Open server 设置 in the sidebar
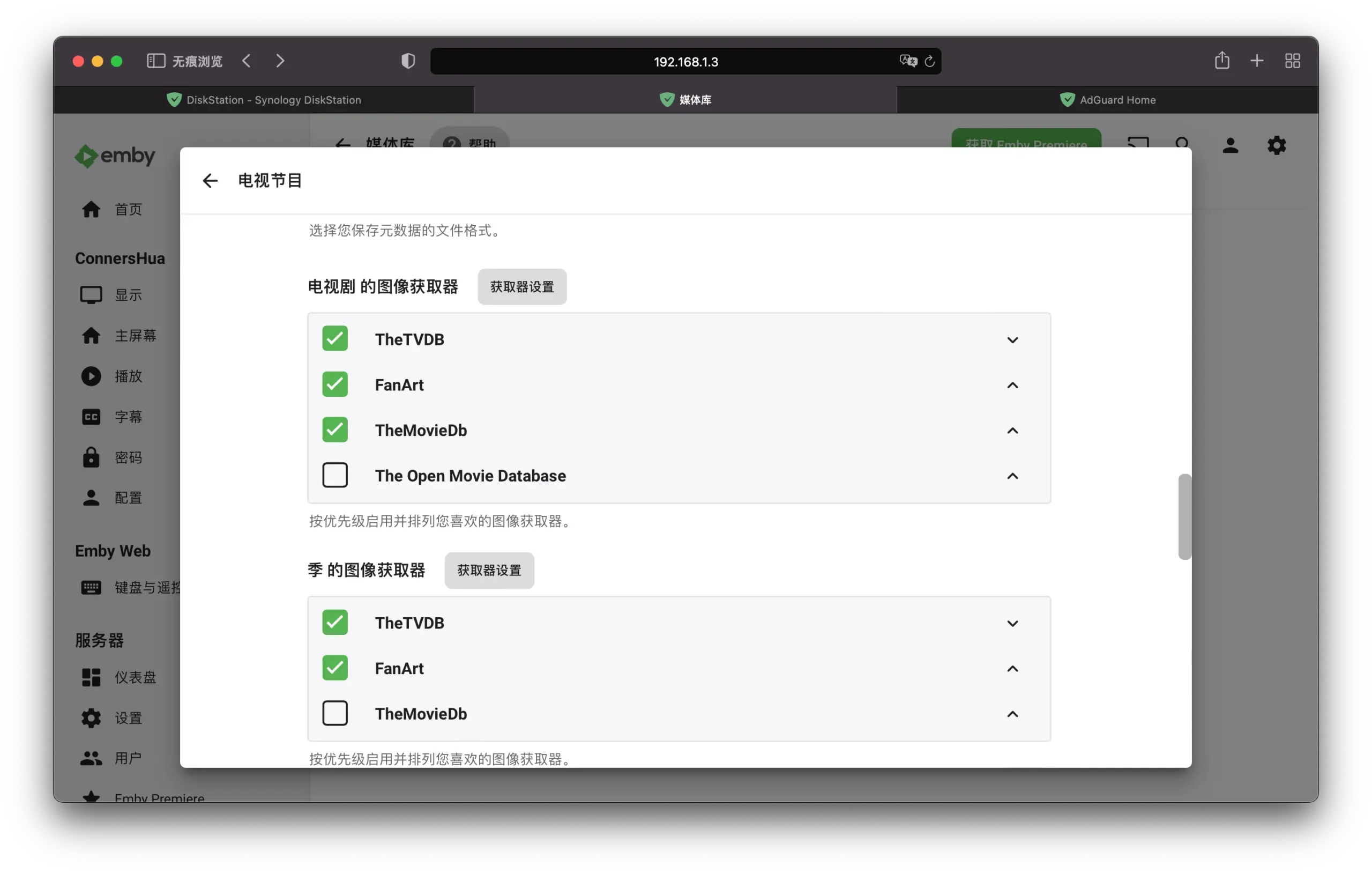 point(128,718)
